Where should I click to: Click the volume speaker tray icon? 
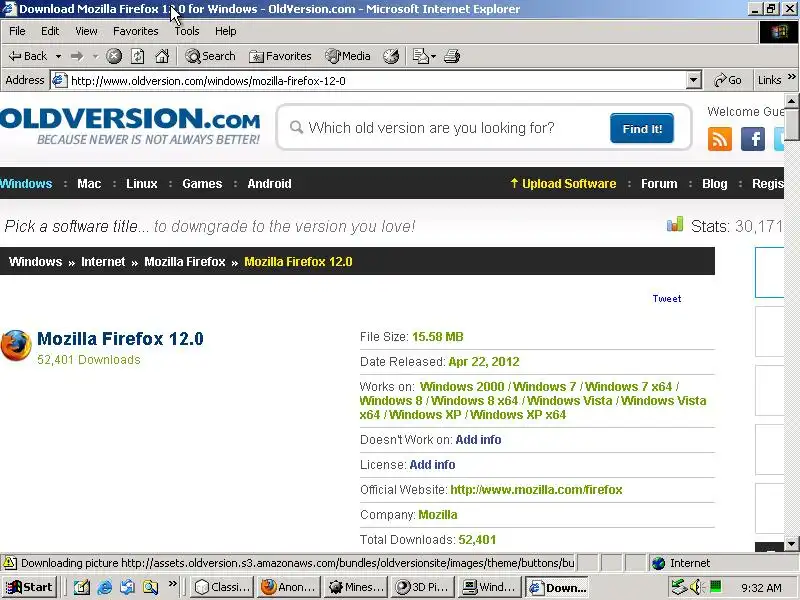click(x=695, y=587)
